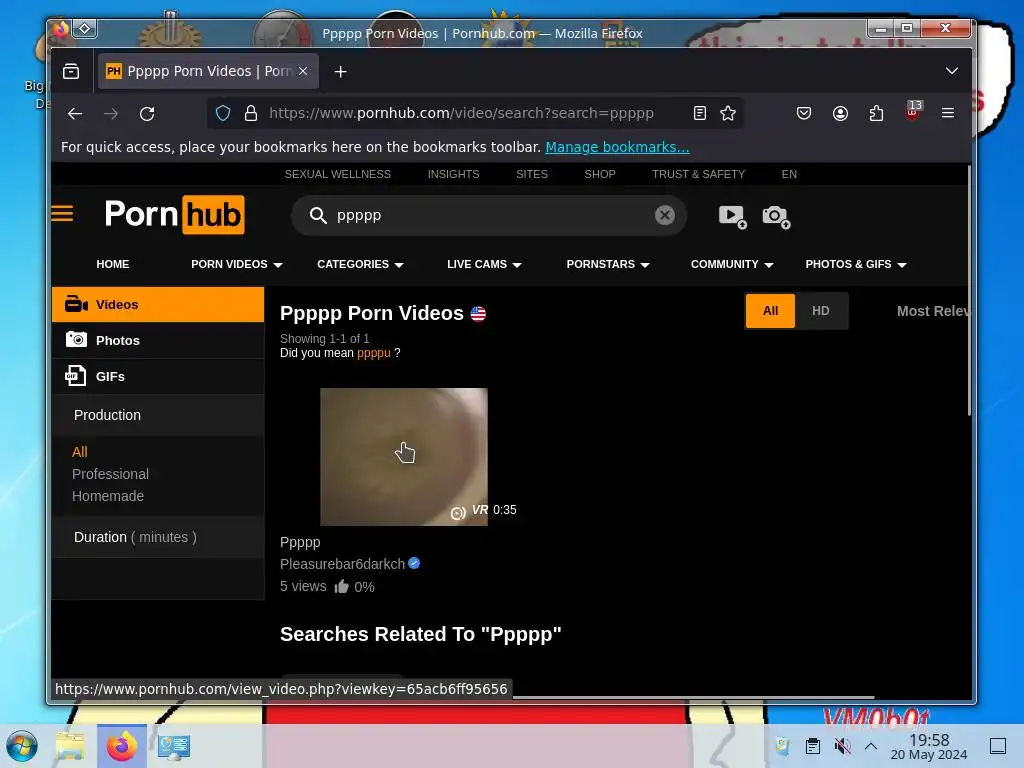
Task: Bookmark this page with the star
Action: coord(728,114)
